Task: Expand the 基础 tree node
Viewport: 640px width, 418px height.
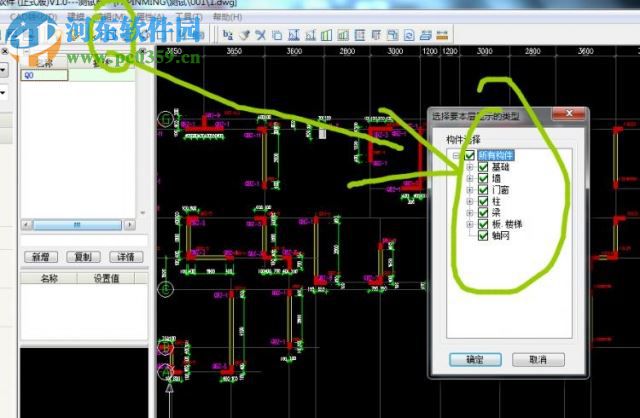Action: tap(470, 167)
